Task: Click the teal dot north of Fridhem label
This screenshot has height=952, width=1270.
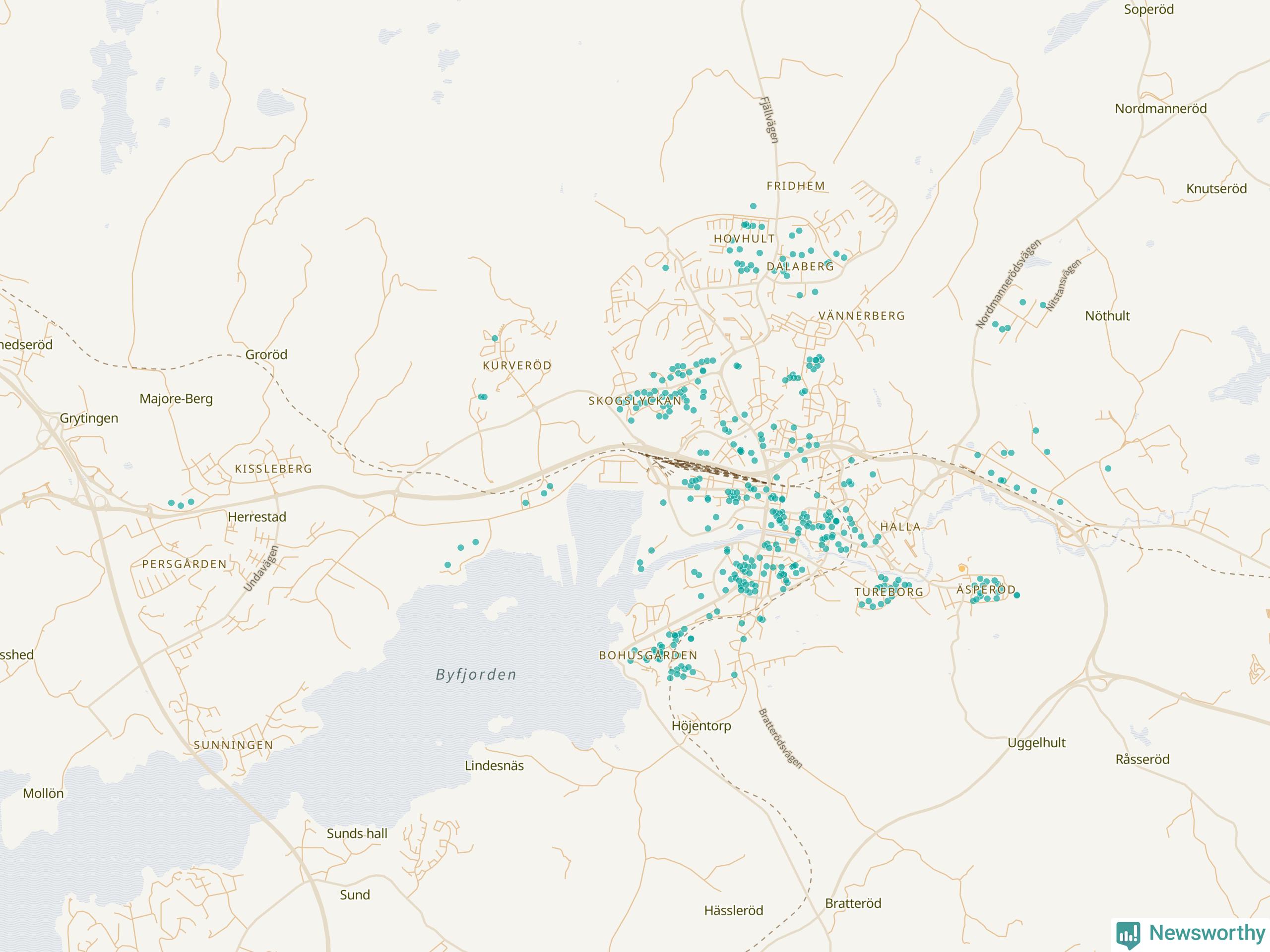Action: (x=753, y=206)
